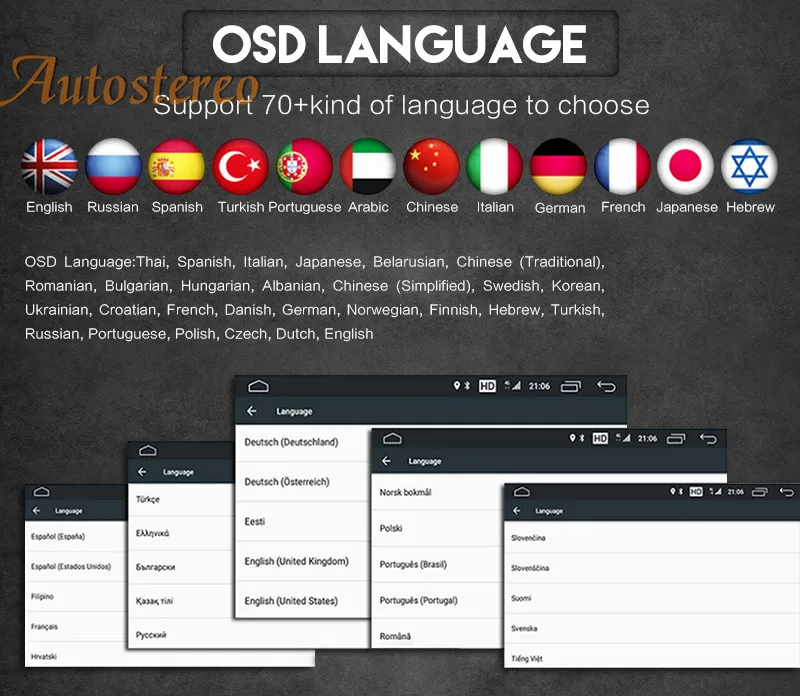Image resolution: width=800 pixels, height=696 pixels.
Task: Tap back arrow beside Language in Slovenčina window
Action: (x=517, y=511)
